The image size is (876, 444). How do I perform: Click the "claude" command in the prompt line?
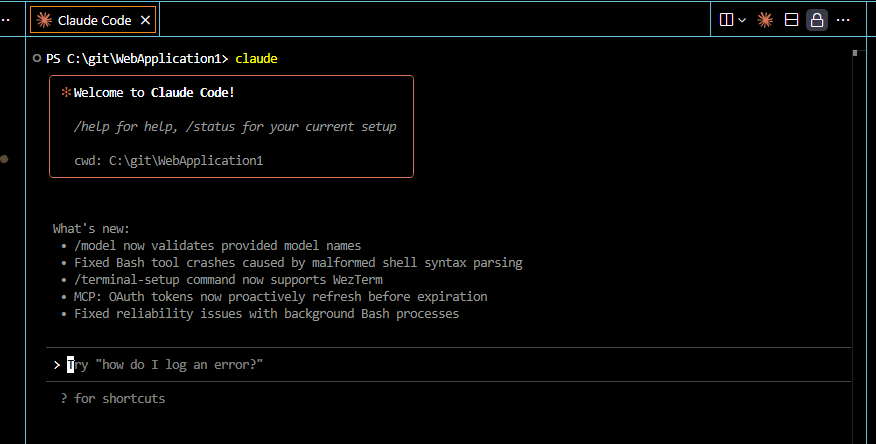pyautogui.click(x=256, y=59)
